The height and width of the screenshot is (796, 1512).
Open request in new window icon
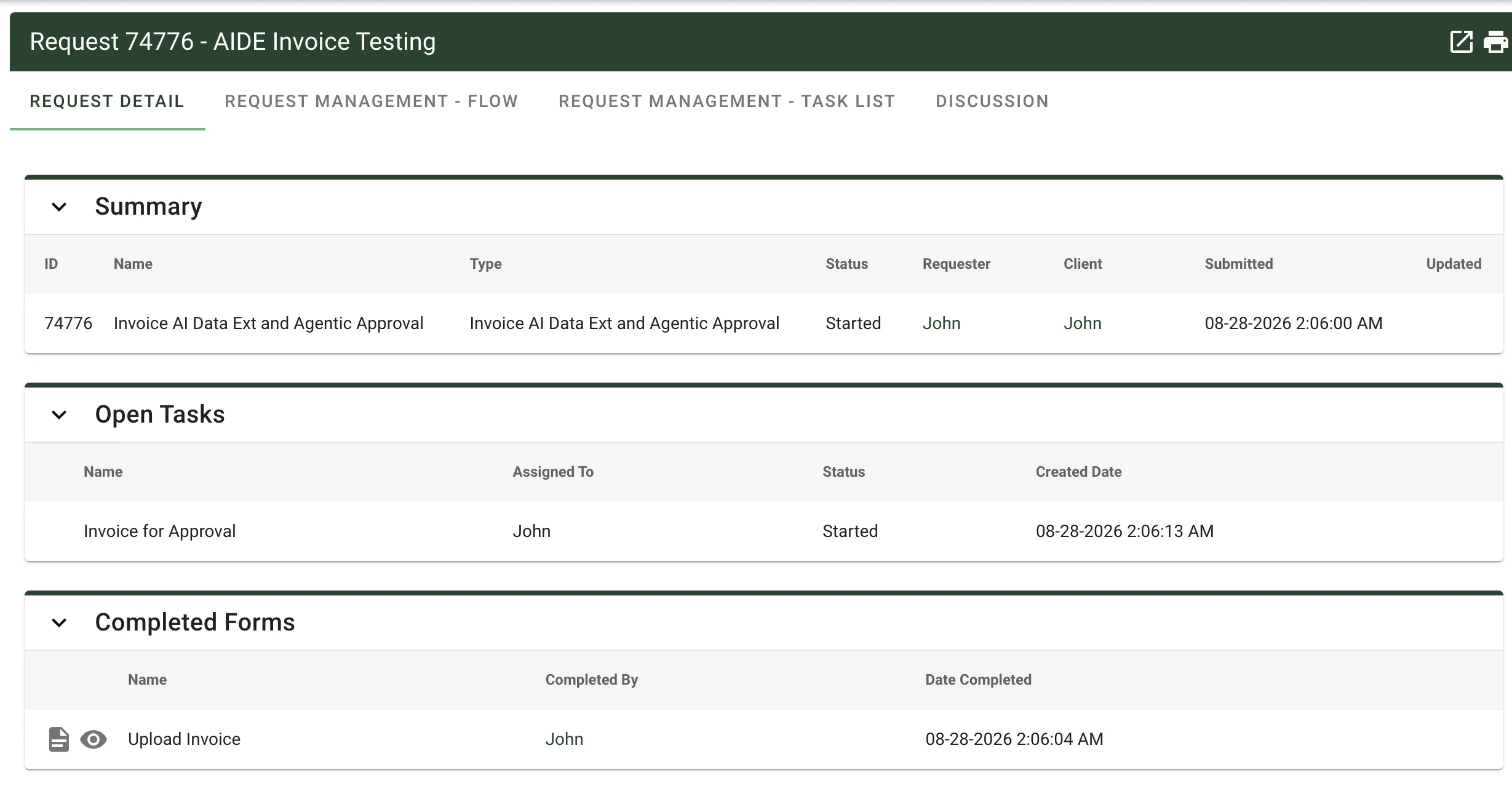coord(1461,42)
